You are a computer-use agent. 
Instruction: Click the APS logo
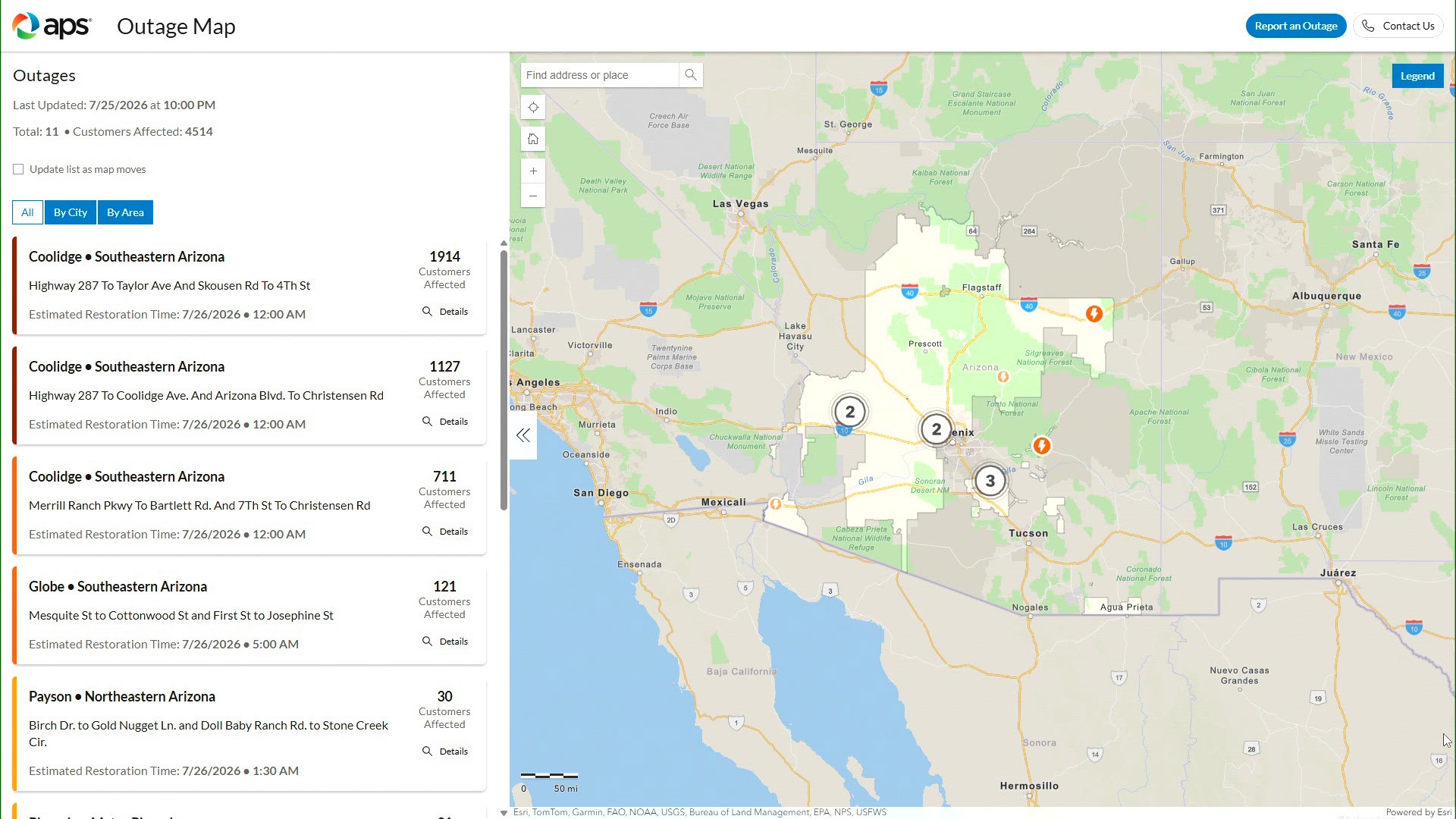(52, 26)
